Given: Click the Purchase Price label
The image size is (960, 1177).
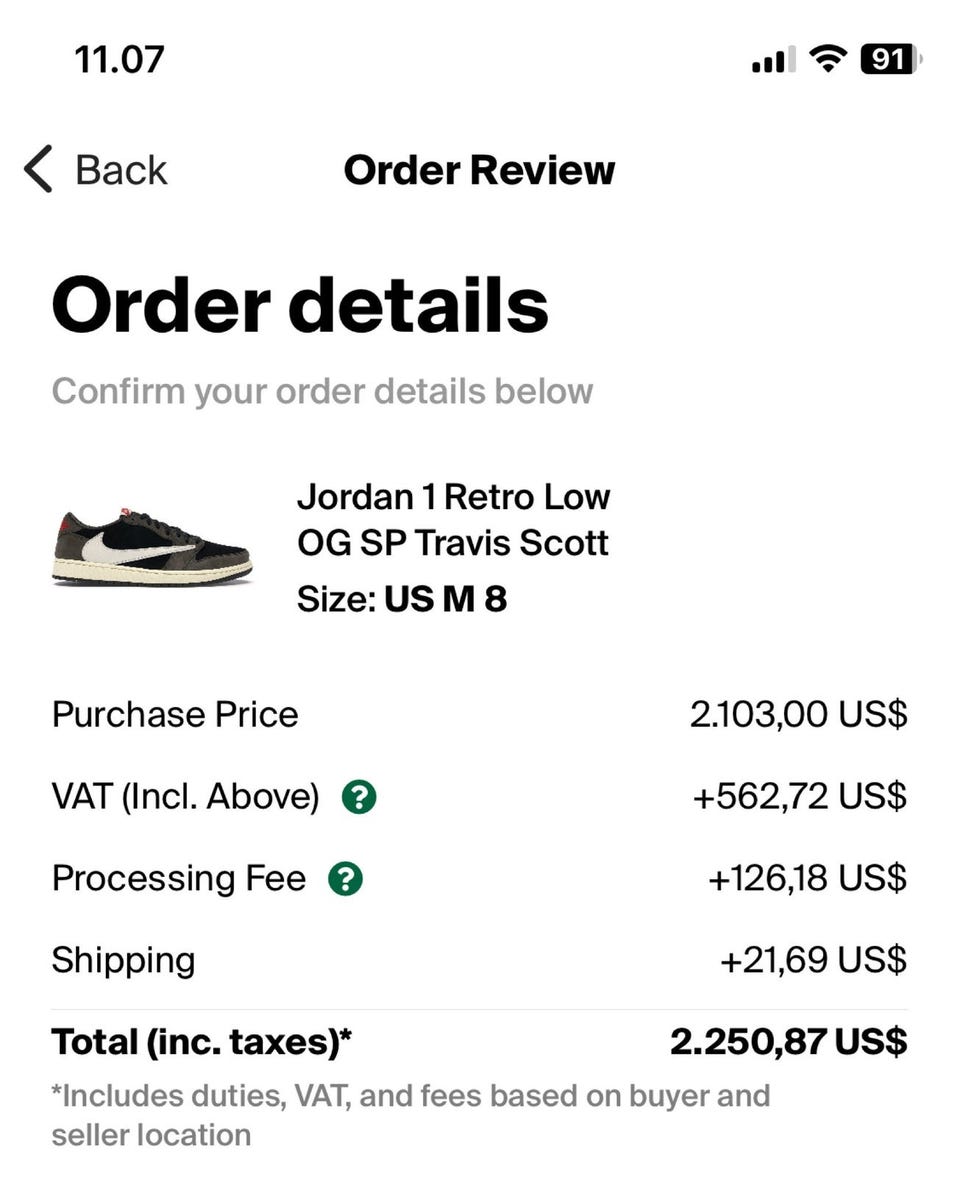Looking at the screenshot, I should [175, 715].
